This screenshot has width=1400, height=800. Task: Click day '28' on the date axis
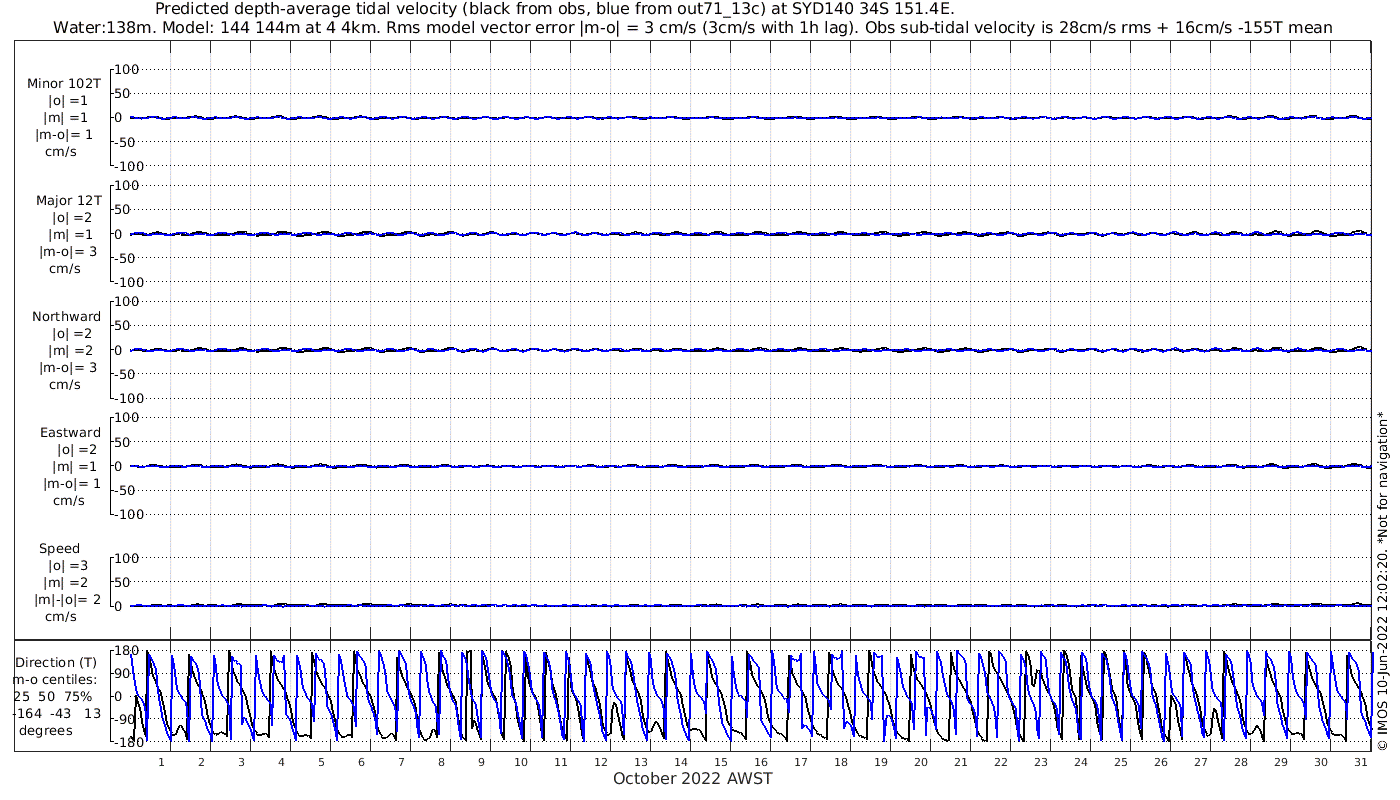point(1241,762)
